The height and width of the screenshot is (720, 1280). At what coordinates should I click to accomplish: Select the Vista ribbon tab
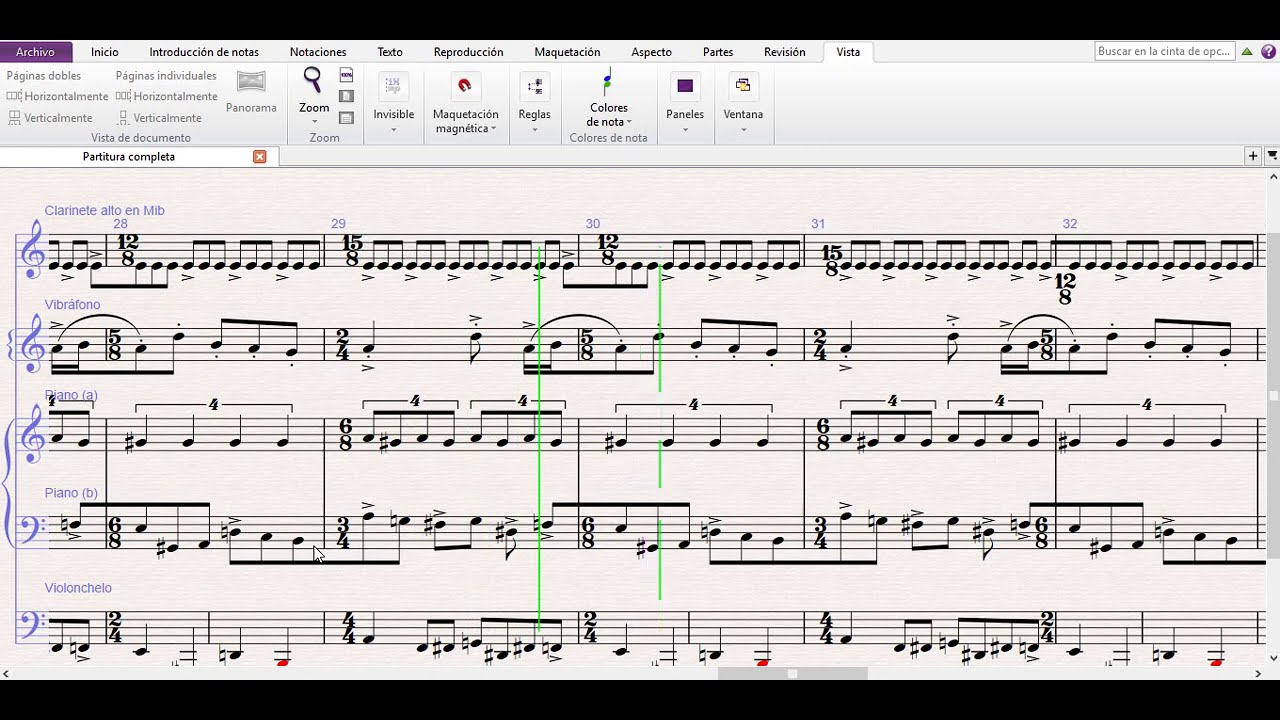(x=848, y=52)
